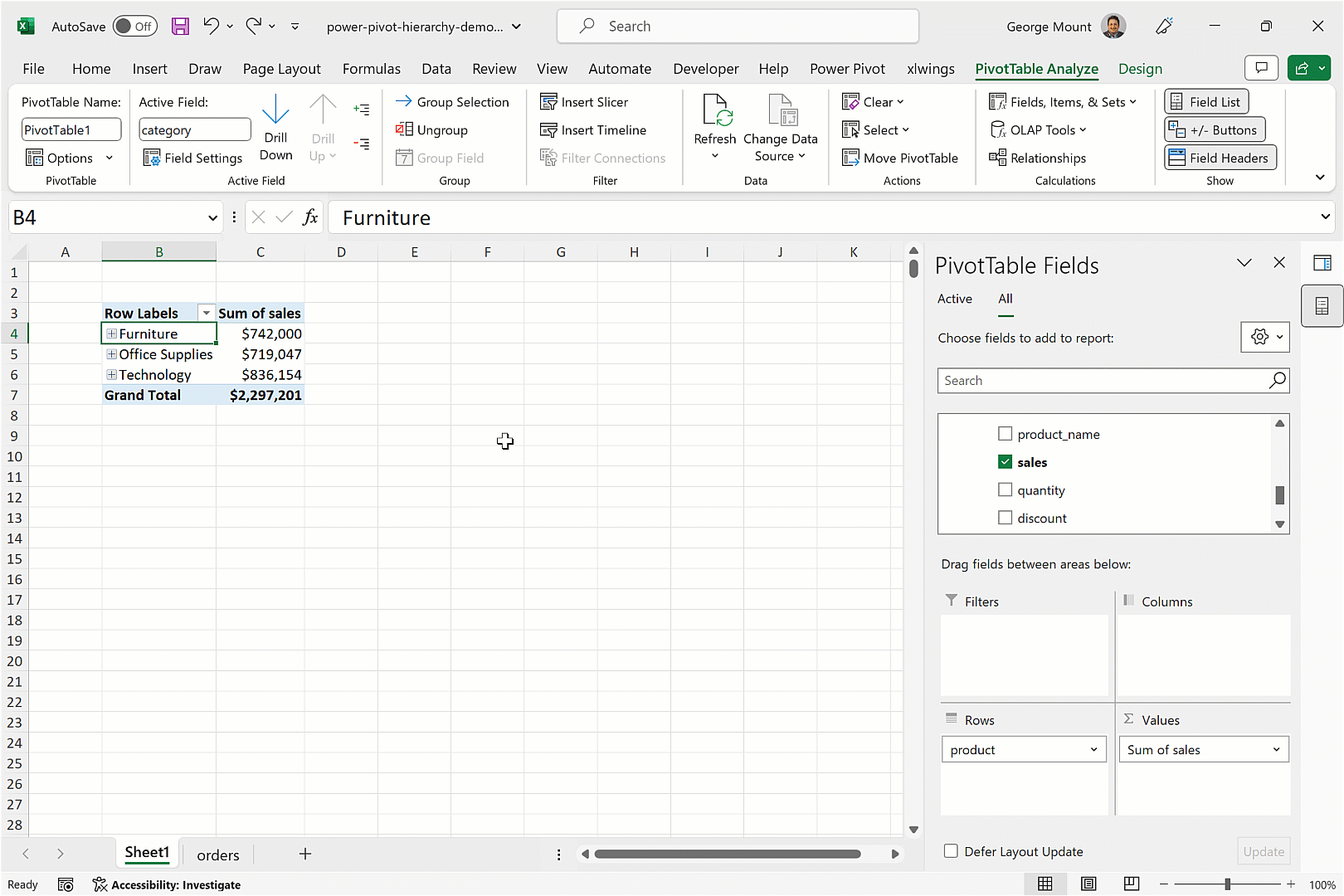Open the orders sheet tab
This screenshot has height=896, width=1344.
[x=217, y=855]
